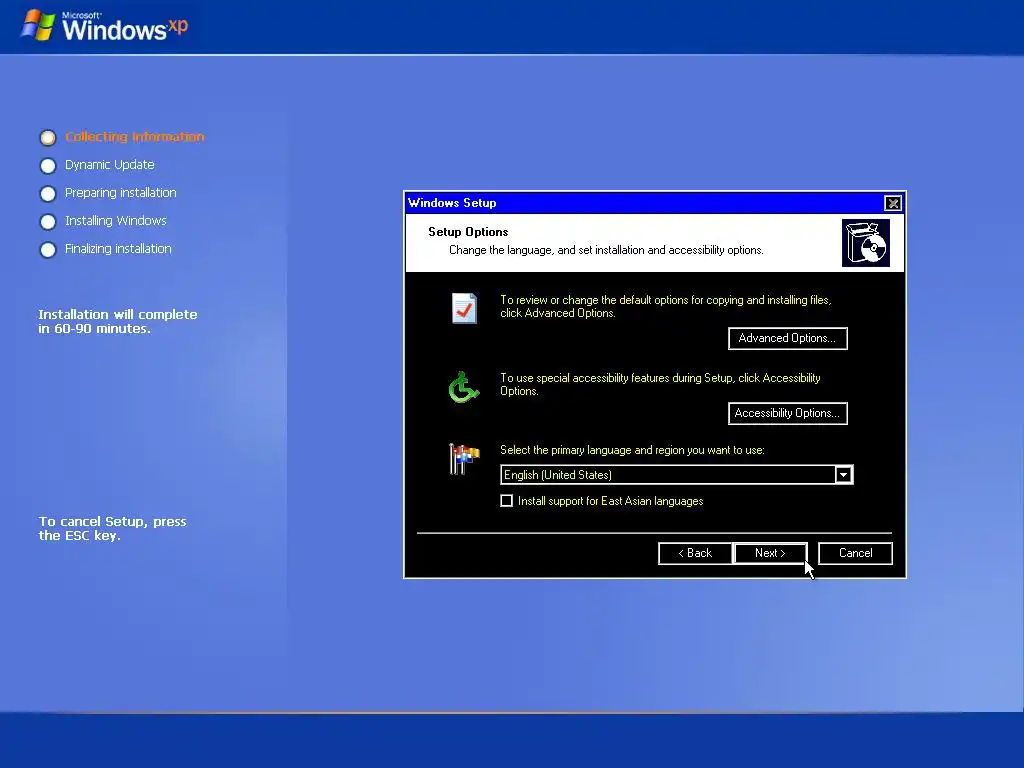The image size is (1024, 768).
Task: Click the checklist document icon
Action: pos(464,308)
